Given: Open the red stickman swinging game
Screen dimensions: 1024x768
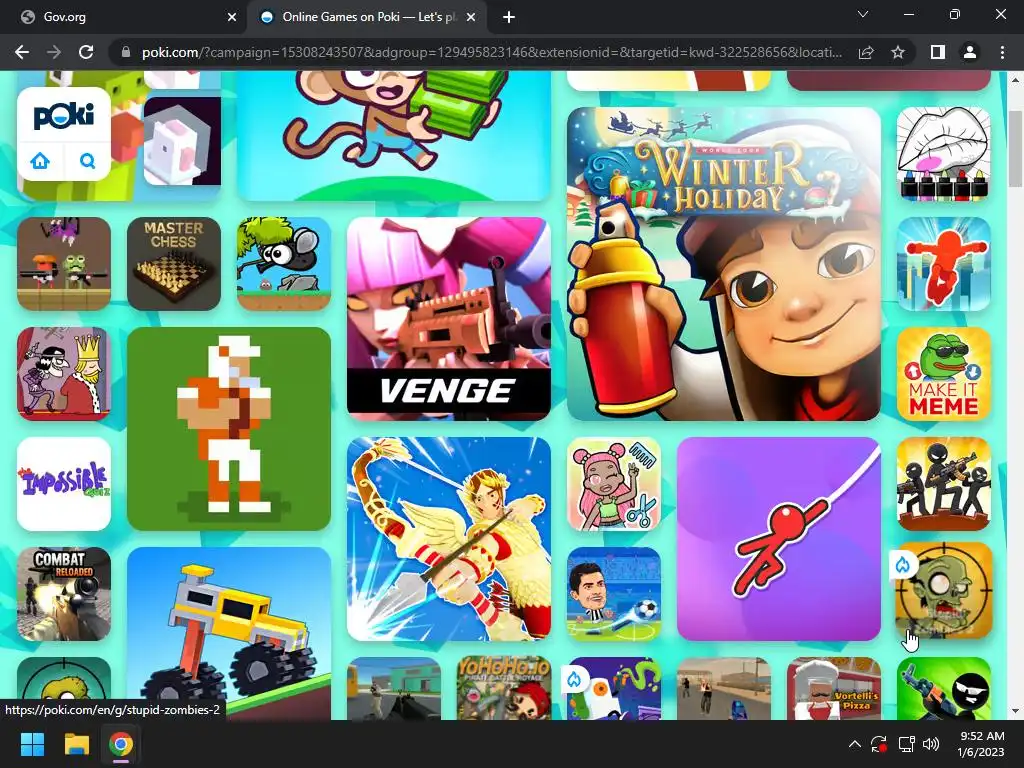Looking at the screenshot, I should coord(778,539).
